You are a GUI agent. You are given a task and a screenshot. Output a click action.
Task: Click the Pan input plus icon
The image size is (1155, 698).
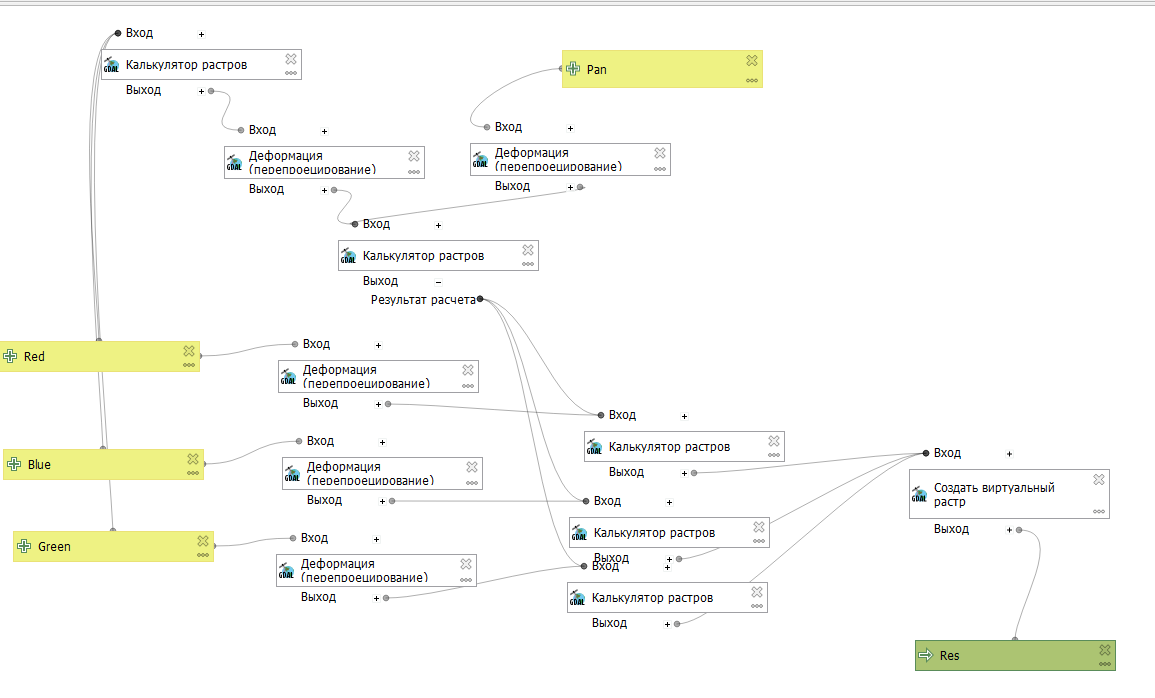(573, 69)
